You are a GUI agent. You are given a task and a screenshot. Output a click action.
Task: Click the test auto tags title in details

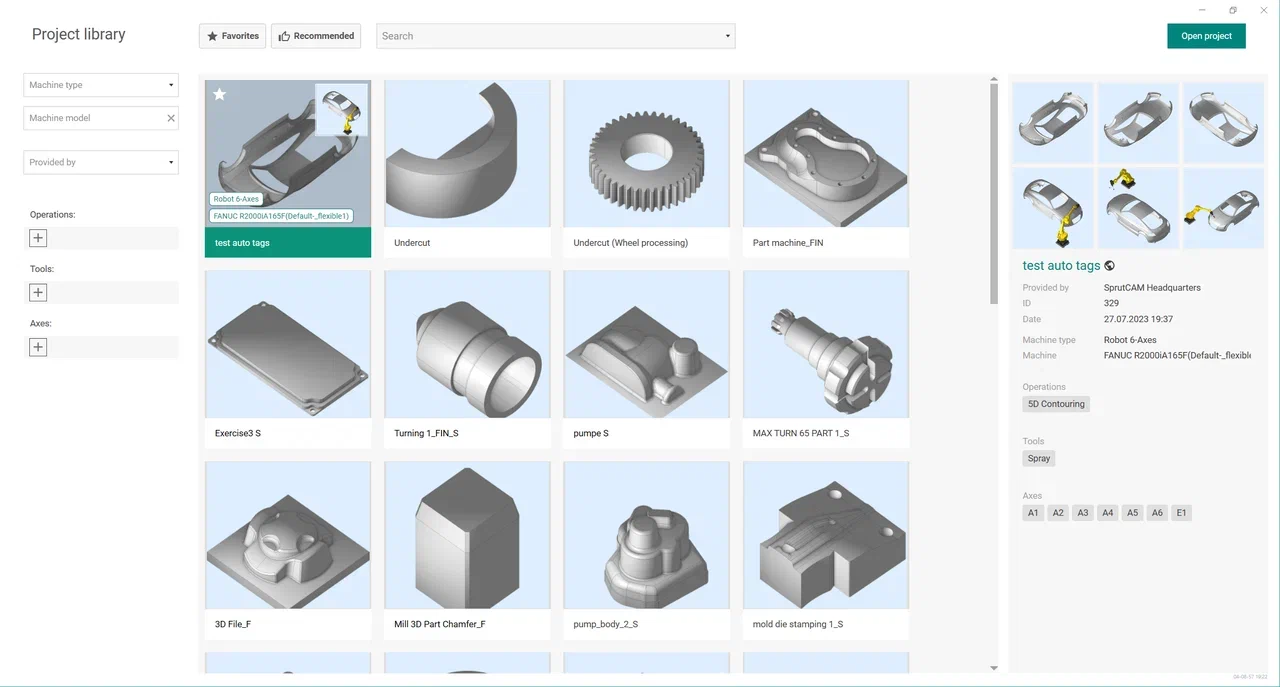pyautogui.click(x=1061, y=266)
